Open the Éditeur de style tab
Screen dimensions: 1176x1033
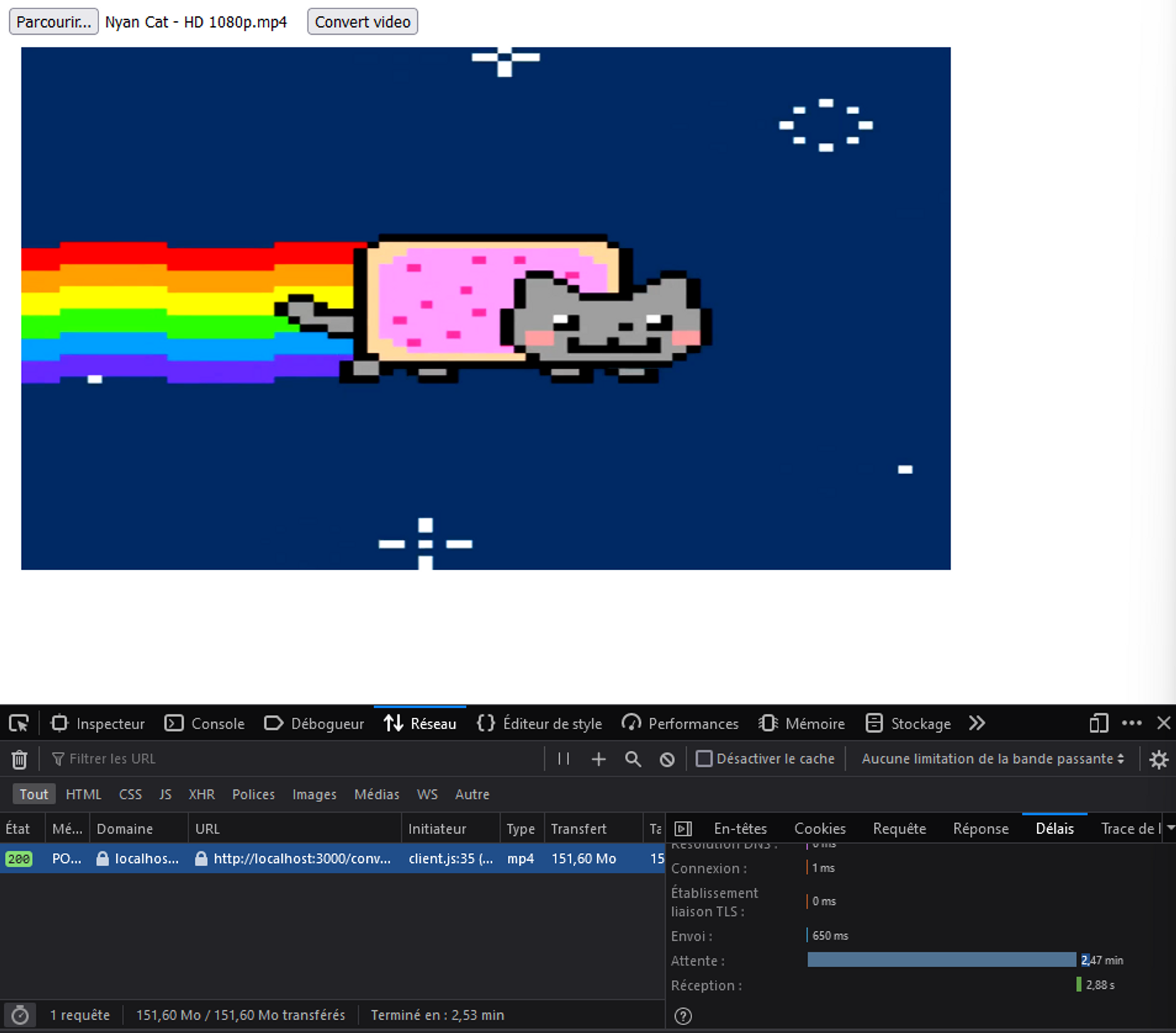pyautogui.click(x=540, y=723)
